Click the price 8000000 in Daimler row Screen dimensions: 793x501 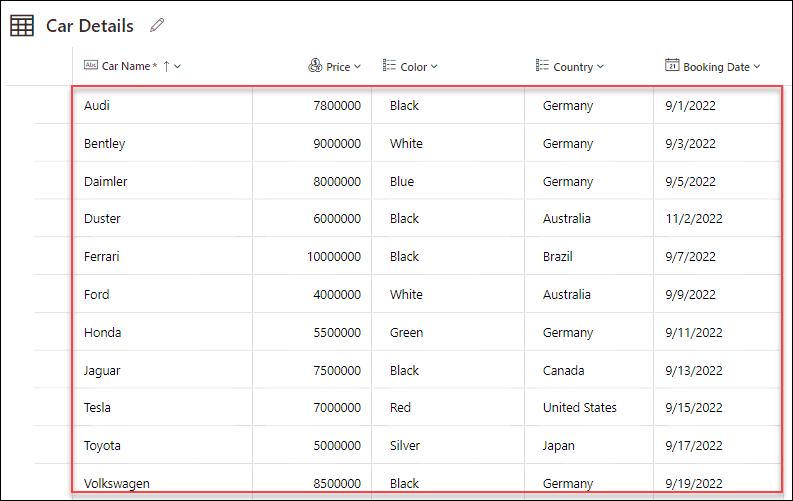337,181
